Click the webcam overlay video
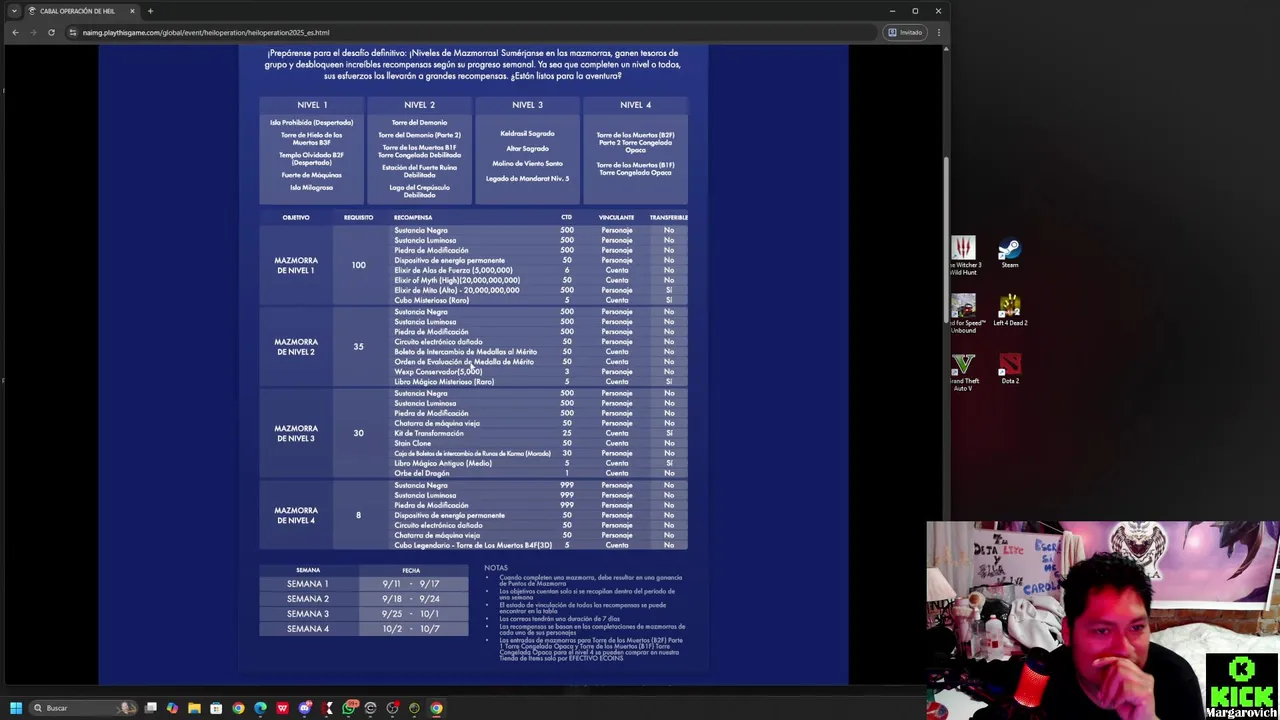 [1102, 620]
